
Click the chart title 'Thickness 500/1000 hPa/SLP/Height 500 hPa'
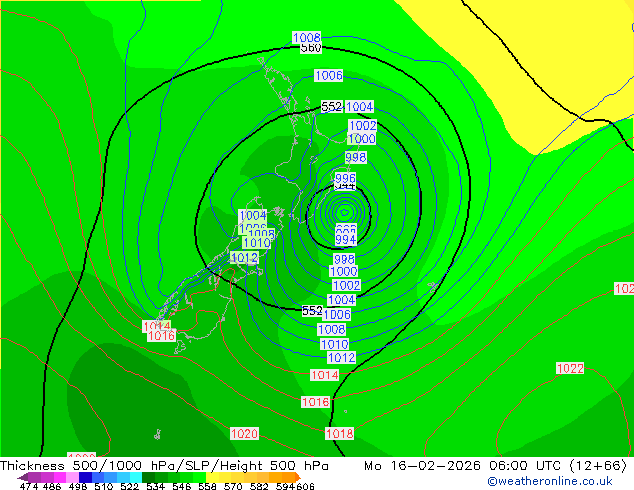[x=164, y=466]
